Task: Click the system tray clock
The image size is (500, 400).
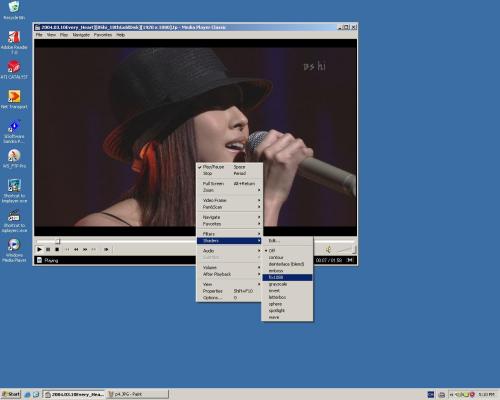Action: click(x=486, y=395)
